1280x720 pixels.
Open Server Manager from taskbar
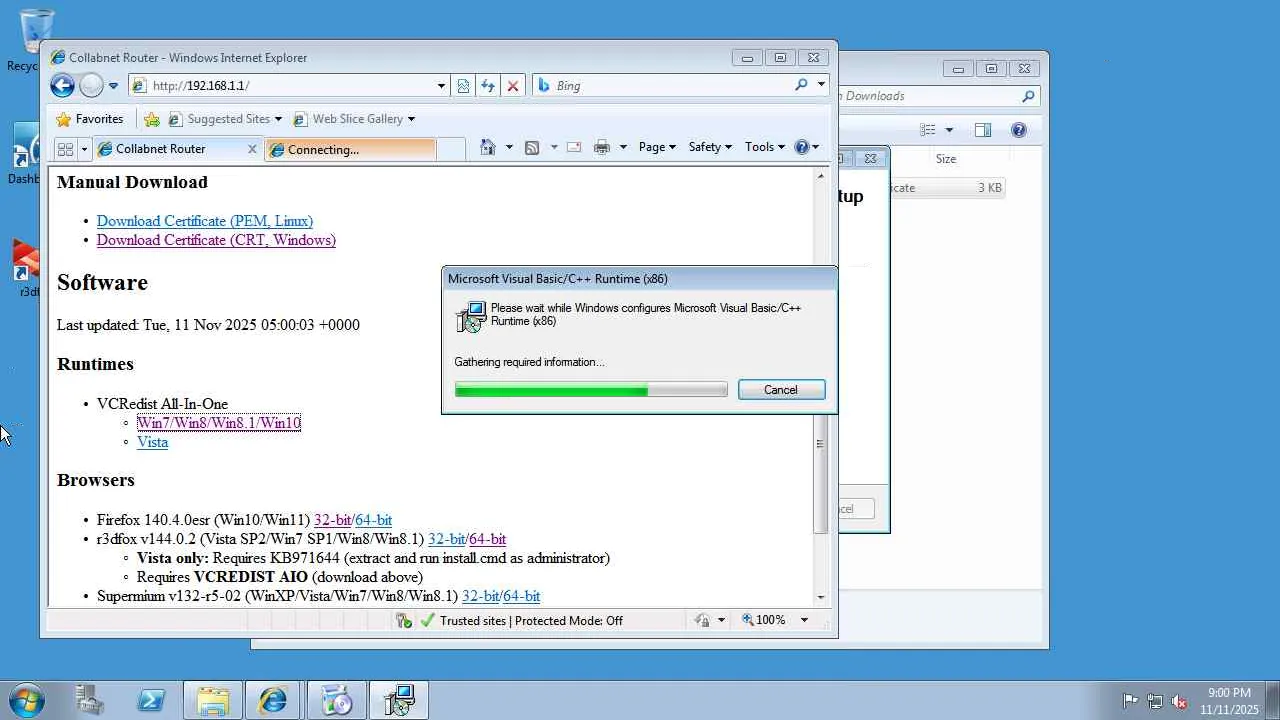point(90,700)
